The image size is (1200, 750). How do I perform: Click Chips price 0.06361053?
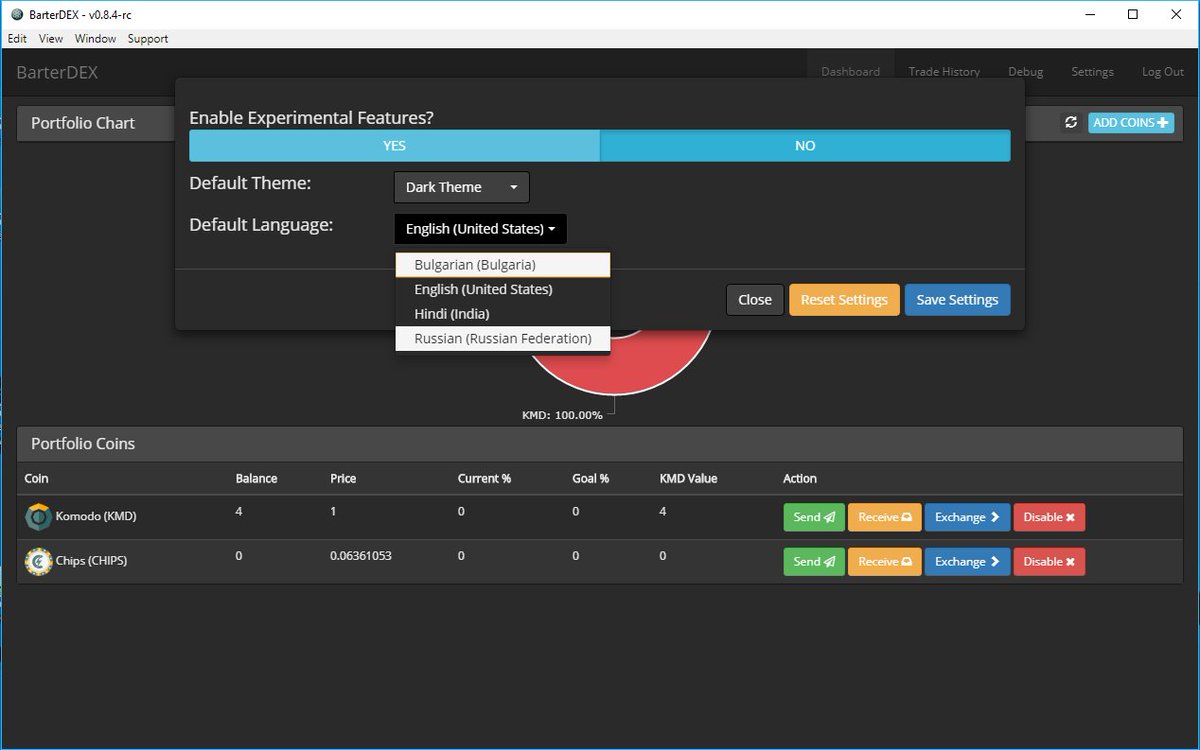point(361,555)
